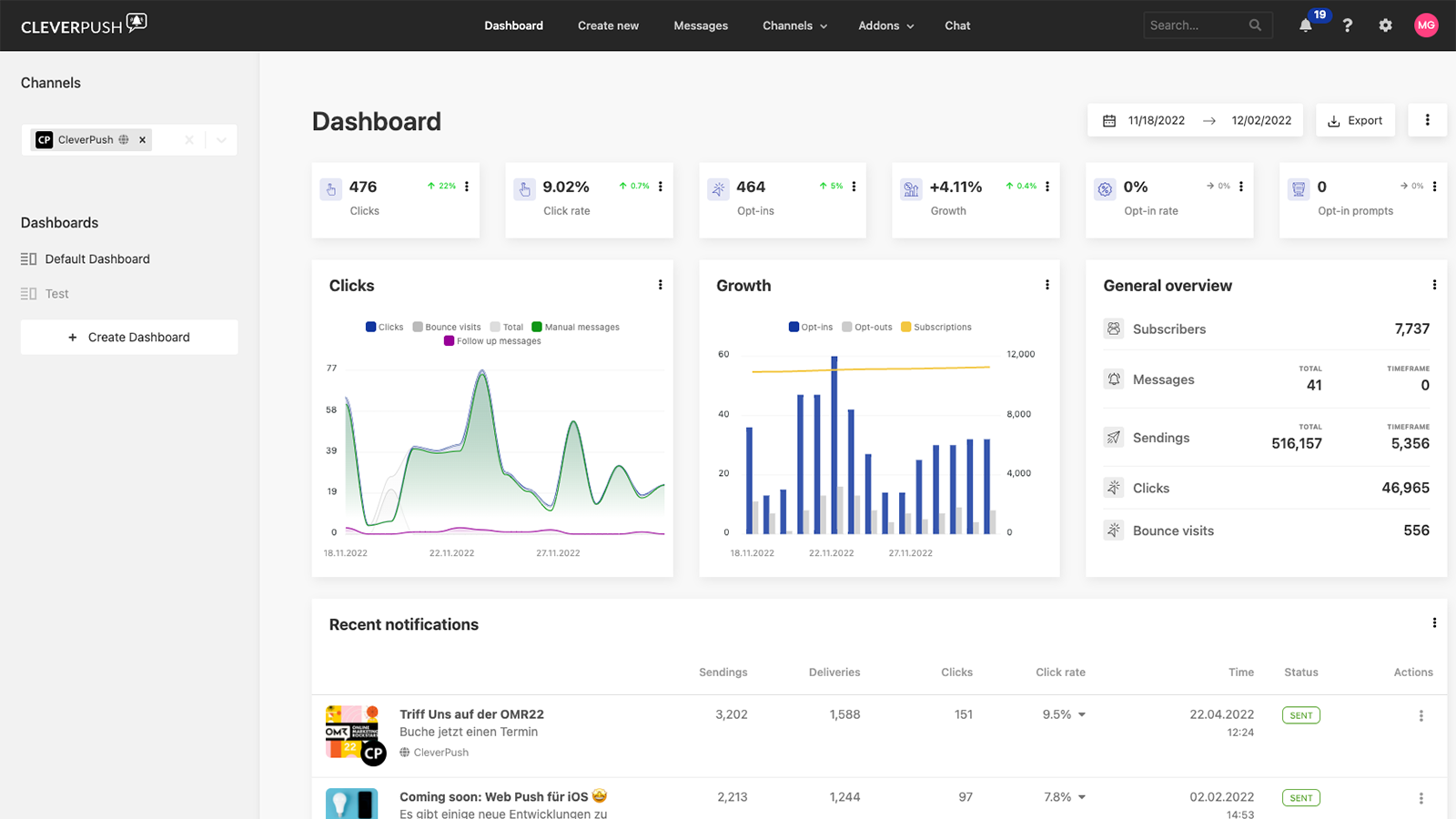Screen dimensions: 1456x819
Task: Expand the channel selector chevron in sidebar
Action: coord(220,139)
